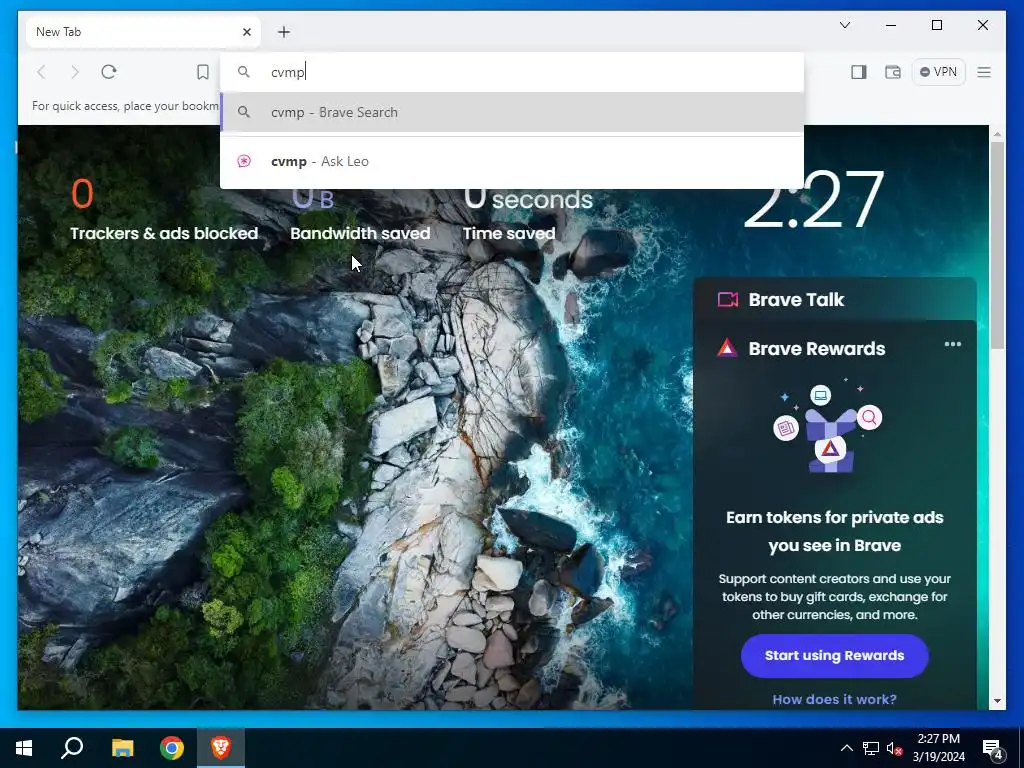Viewport: 1024px width, 768px height.
Task: Click the network tray icon
Action: pyautogui.click(x=871, y=748)
